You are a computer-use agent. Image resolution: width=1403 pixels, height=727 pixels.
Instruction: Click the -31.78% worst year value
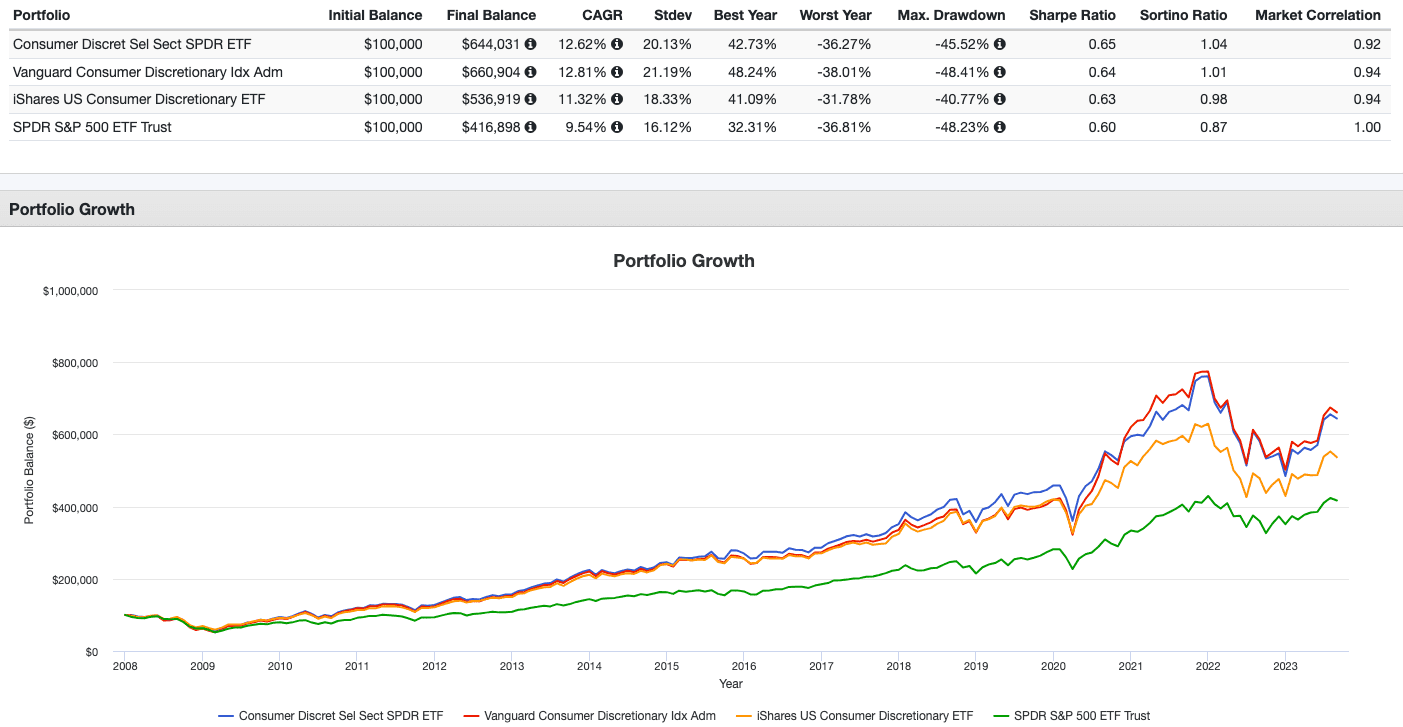pos(845,99)
